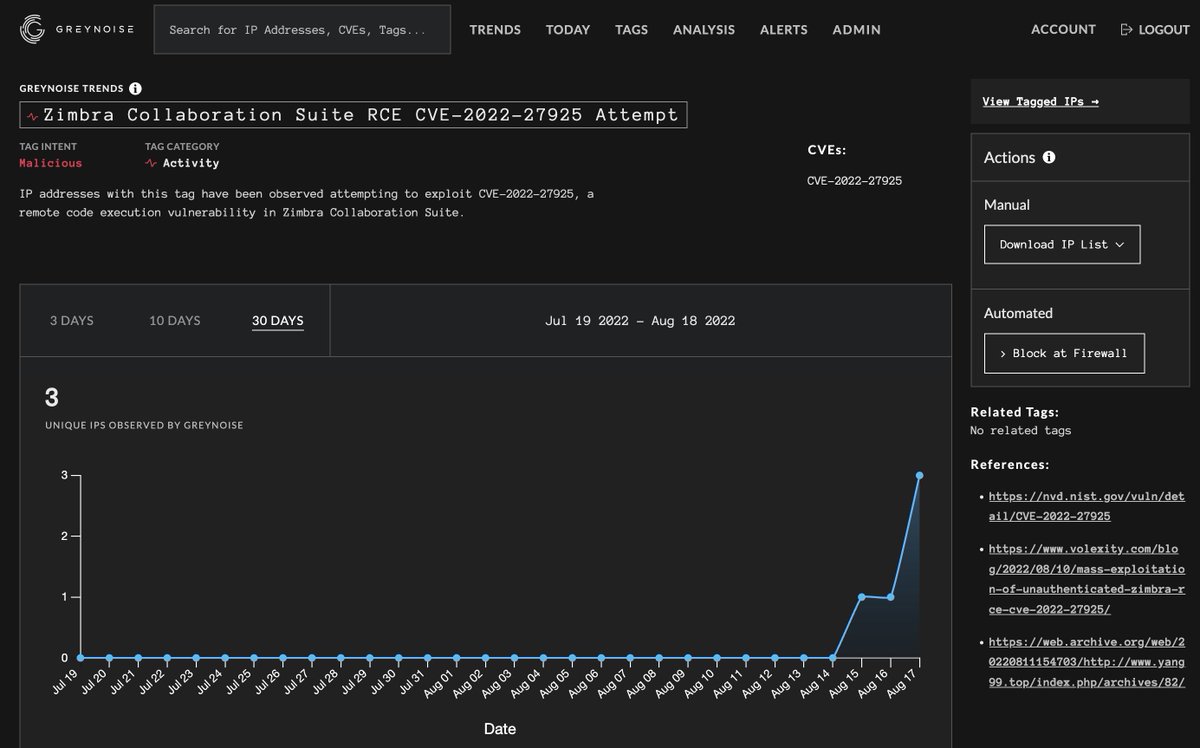
Task: Click the info icon next to Actions heading
Action: point(1049,157)
